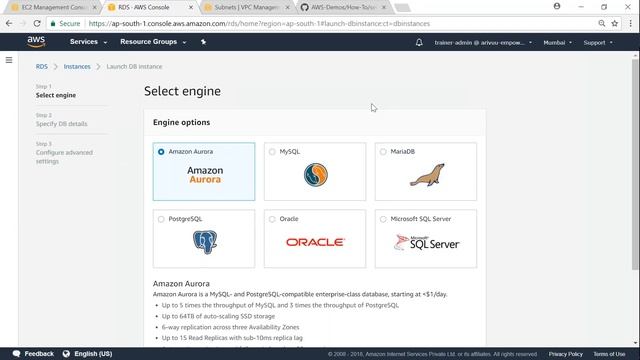The image size is (640, 360).
Task: Open the notifications bell icon
Action: [x=419, y=42]
